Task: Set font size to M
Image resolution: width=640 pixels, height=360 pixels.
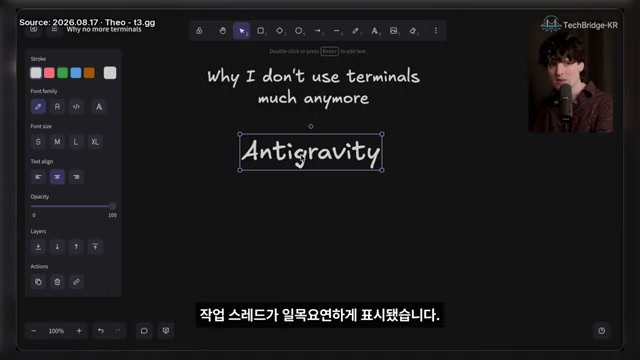Action: click(x=57, y=142)
